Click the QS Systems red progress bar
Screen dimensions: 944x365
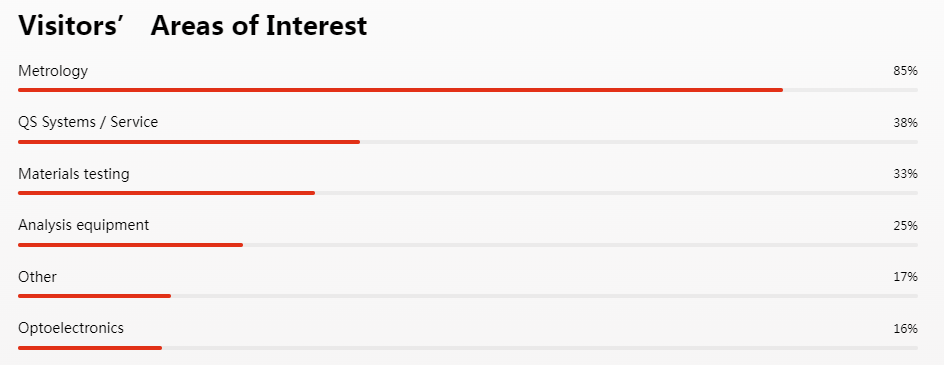(x=189, y=142)
